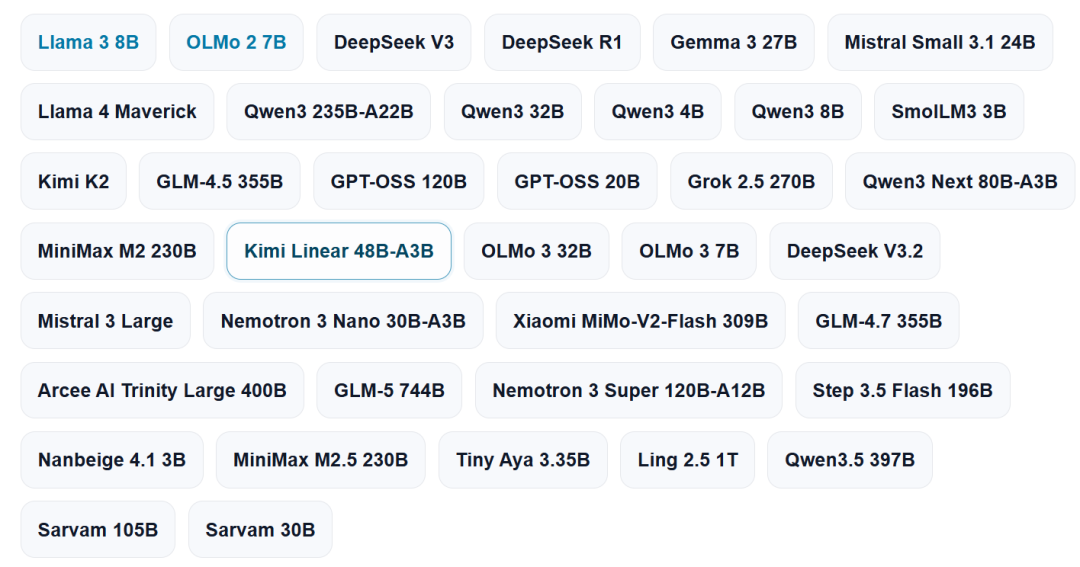The height and width of the screenshot is (567, 1080).
Task: Click the Llama 4 Maverick chip
Action: click(x=117, y=112)
